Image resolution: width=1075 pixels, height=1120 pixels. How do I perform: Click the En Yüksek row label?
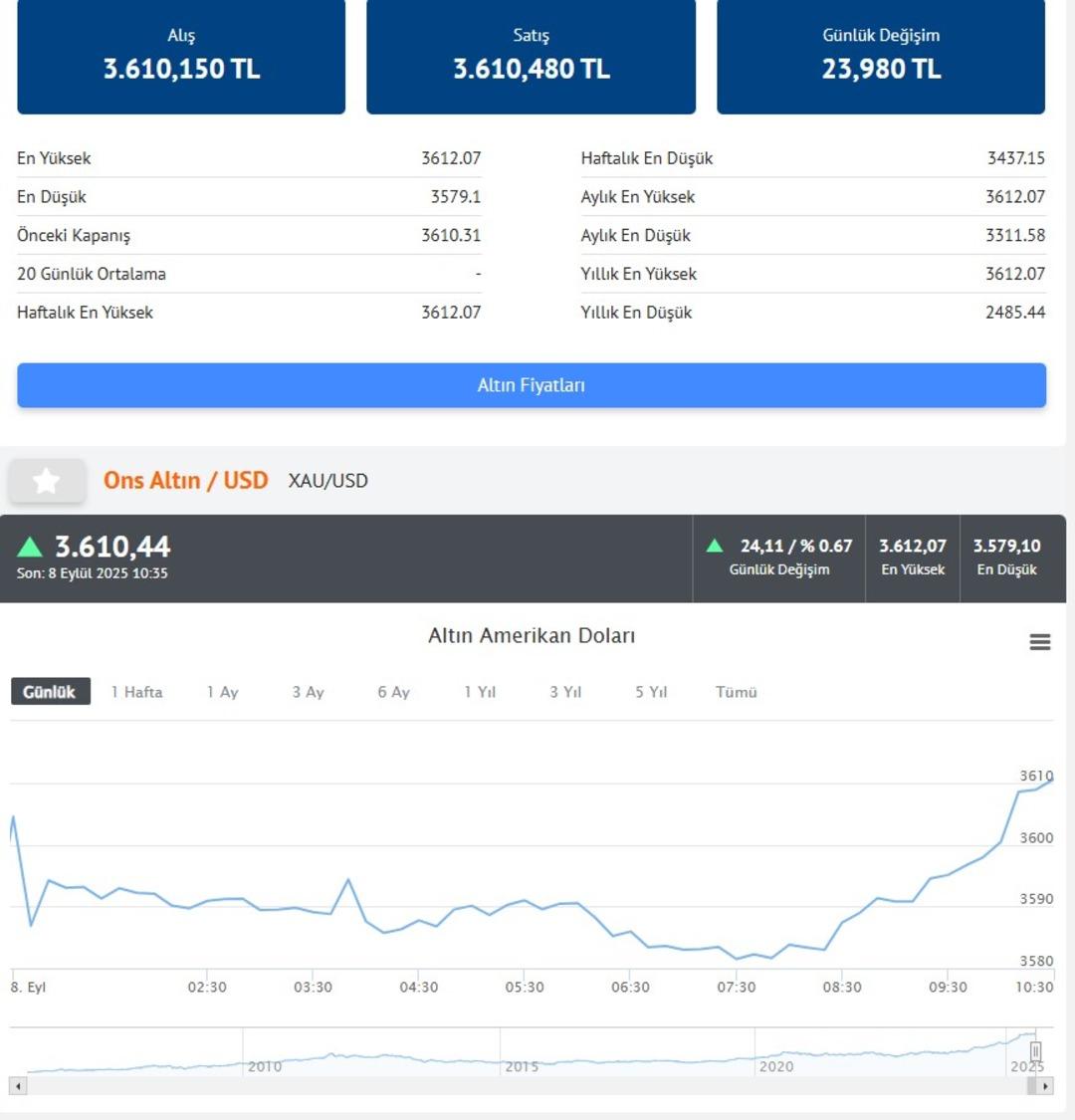[x=54, y=158]
